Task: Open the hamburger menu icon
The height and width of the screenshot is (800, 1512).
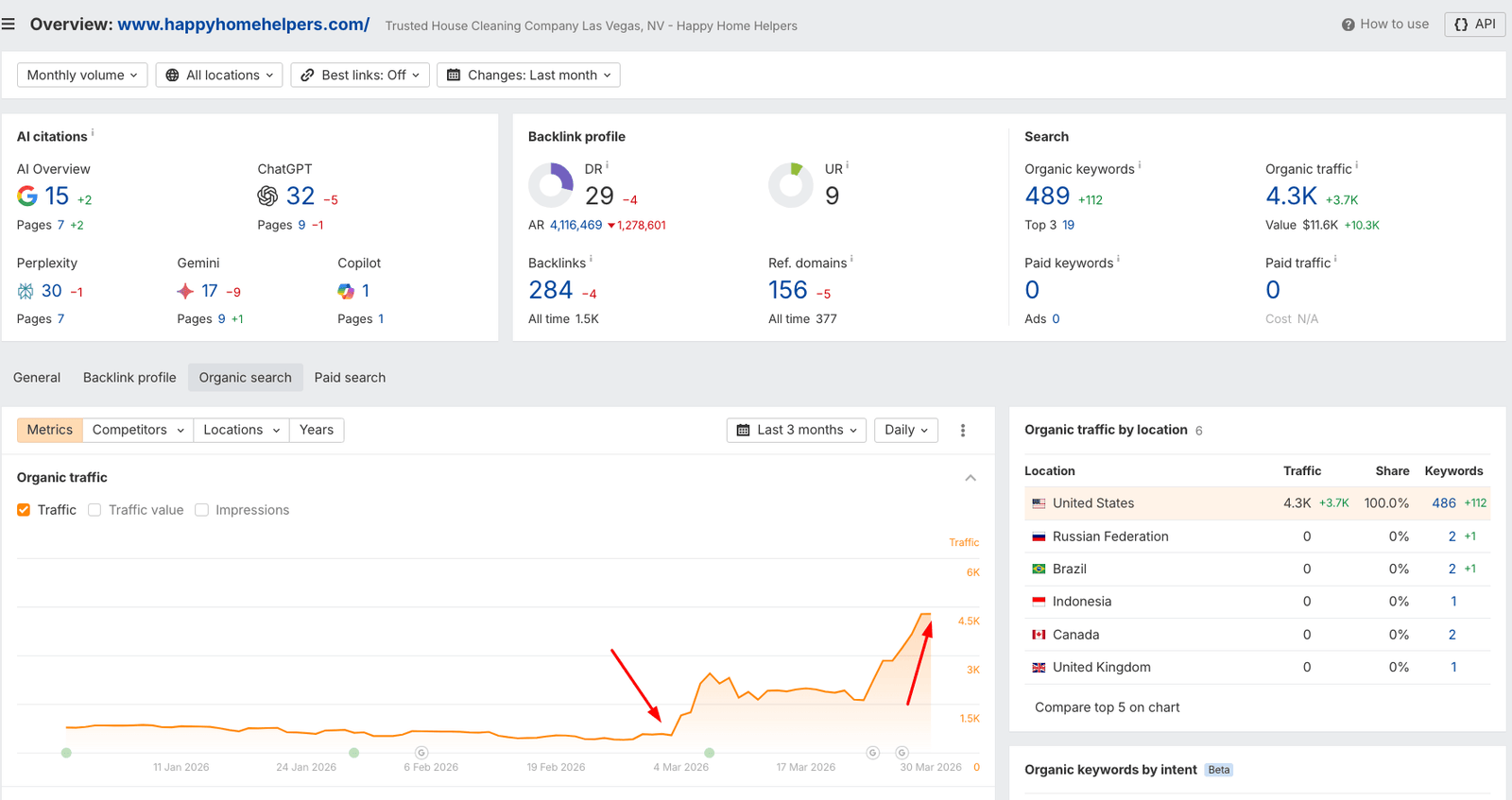Action: tap(9, 25)
